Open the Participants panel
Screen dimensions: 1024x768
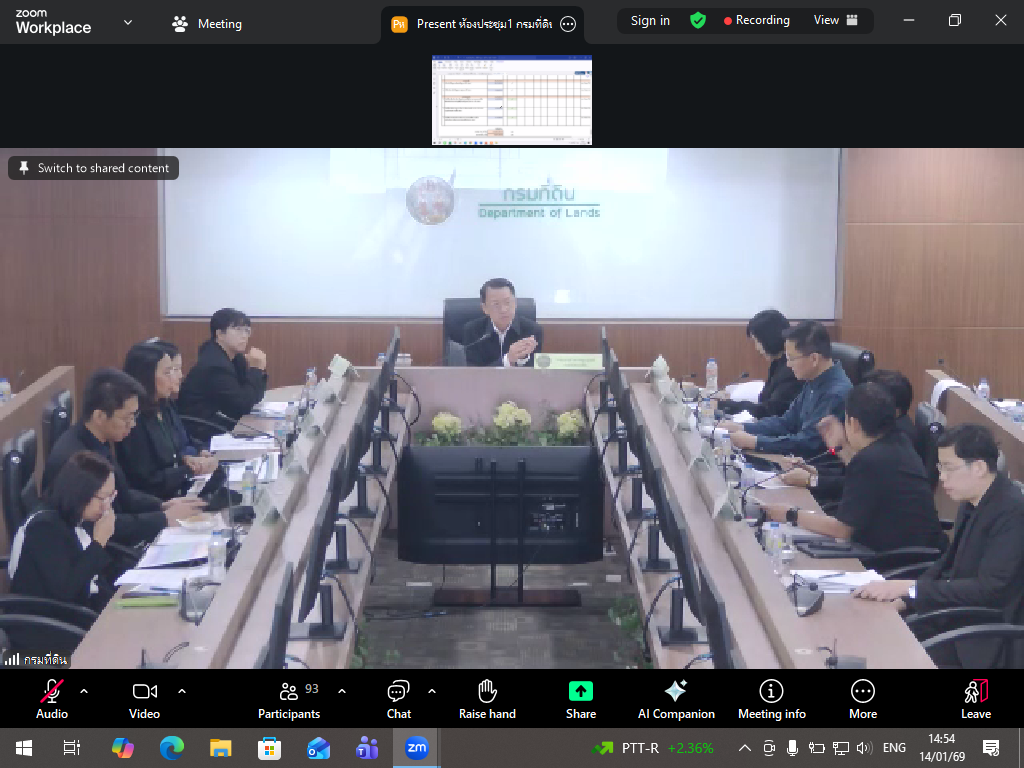[x=289, y=698]
